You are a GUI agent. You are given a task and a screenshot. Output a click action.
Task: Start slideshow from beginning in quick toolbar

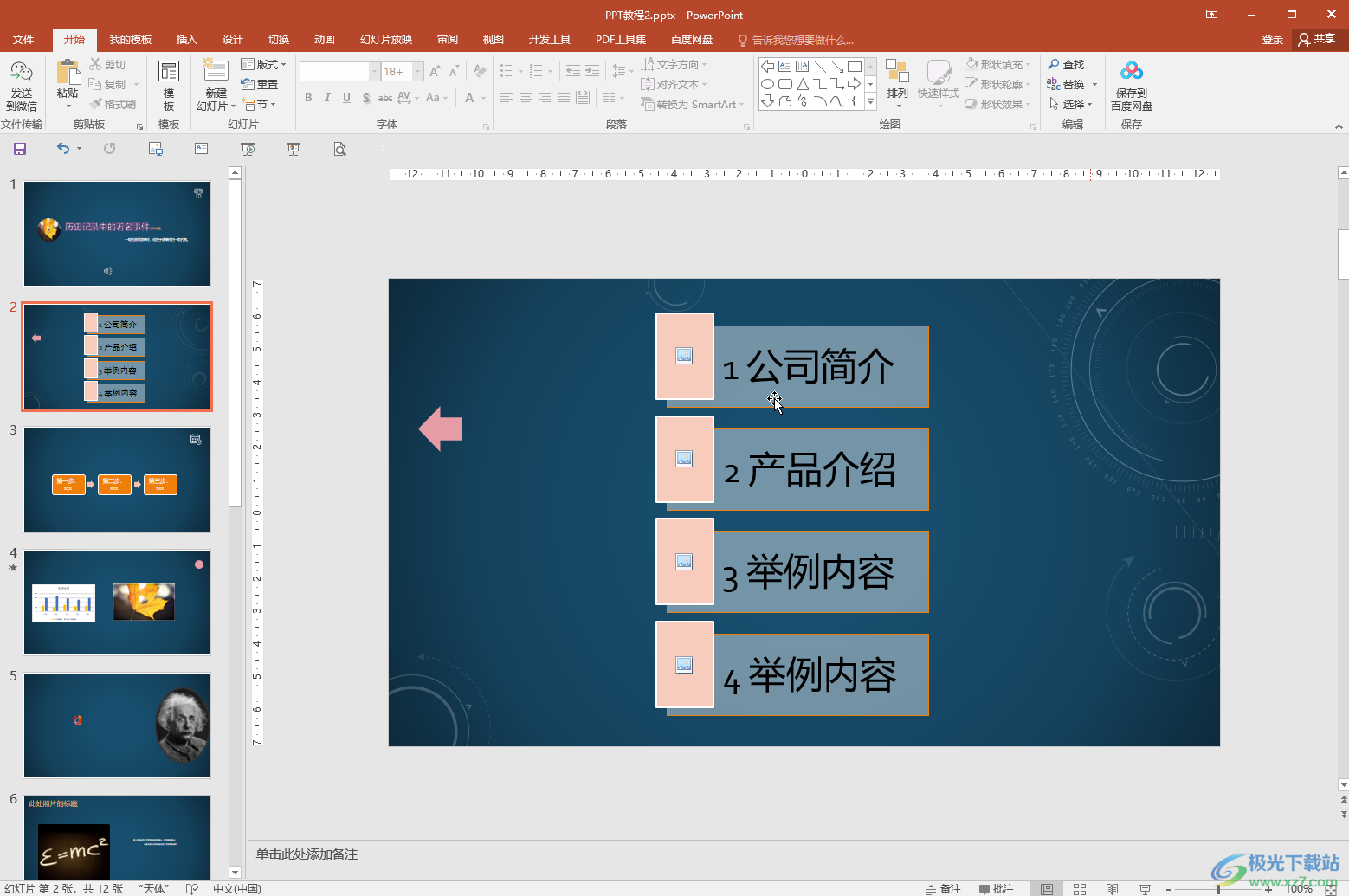coord(248,149)
